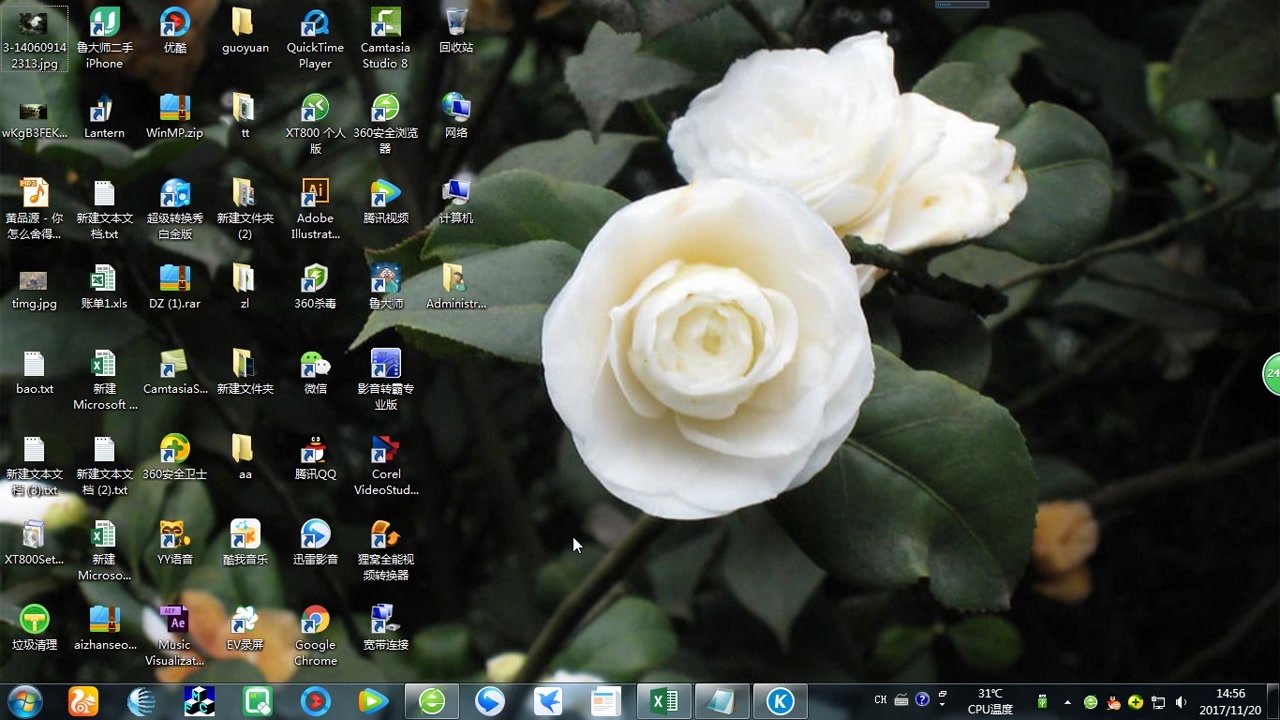1280x720 pixels.
Task: Launch EV录屏 screen recorder
Action: [245, 628]
